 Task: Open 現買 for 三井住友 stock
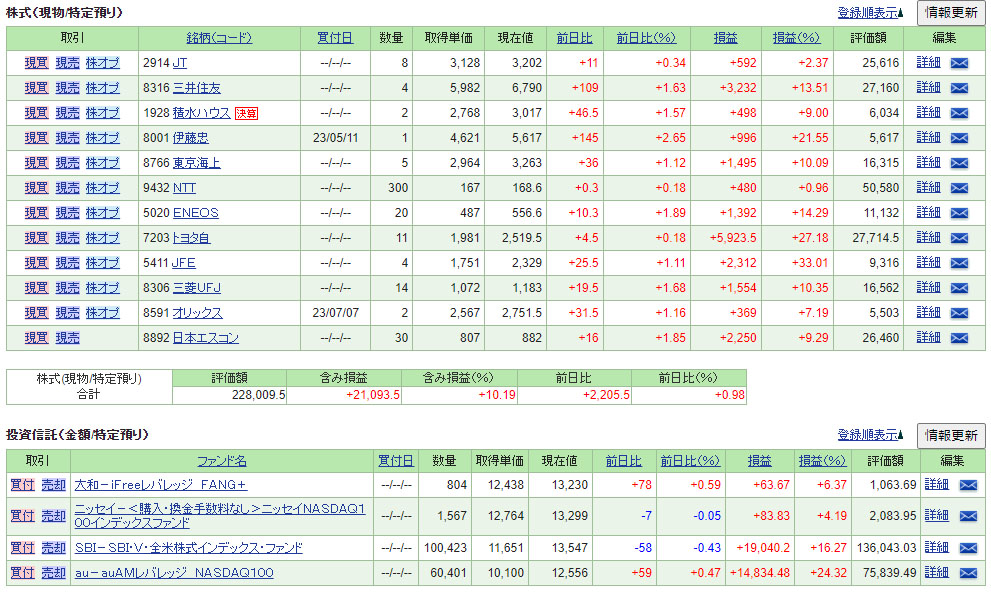point(36,88)
